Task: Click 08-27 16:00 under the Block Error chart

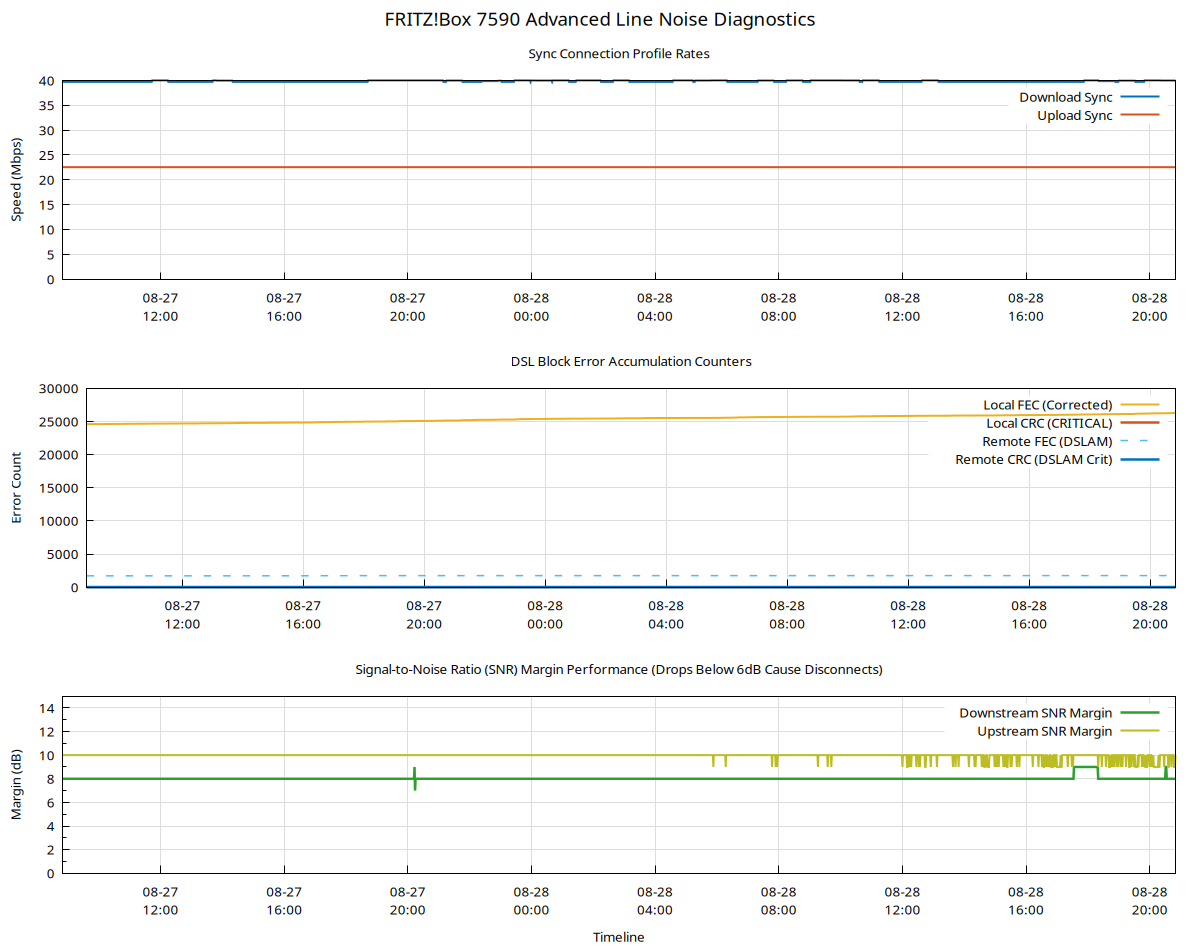Action: tap(303, 615)
